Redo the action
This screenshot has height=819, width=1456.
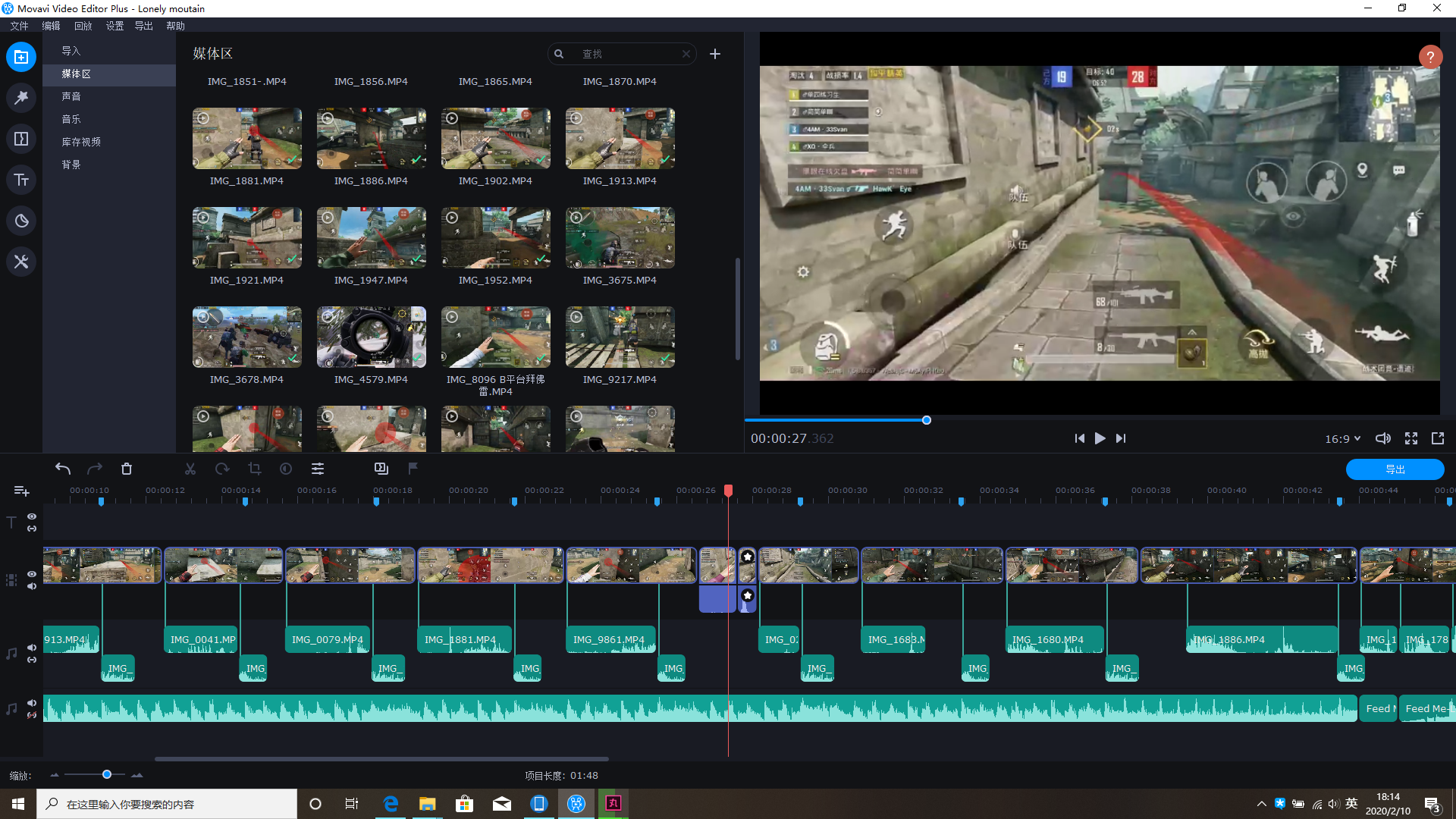95,469
